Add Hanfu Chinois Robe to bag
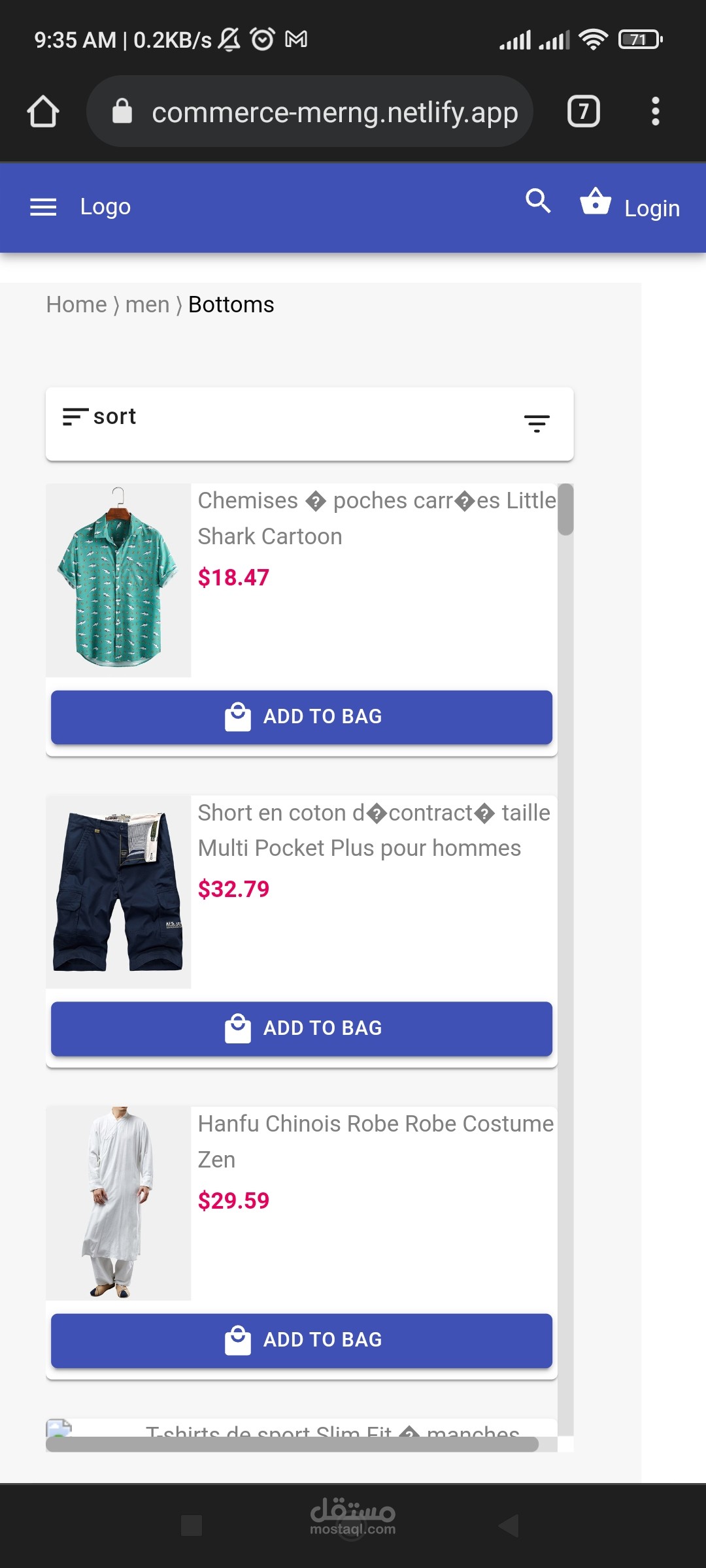Viewport: 706px width, 1568px height. click(301, 1340)
